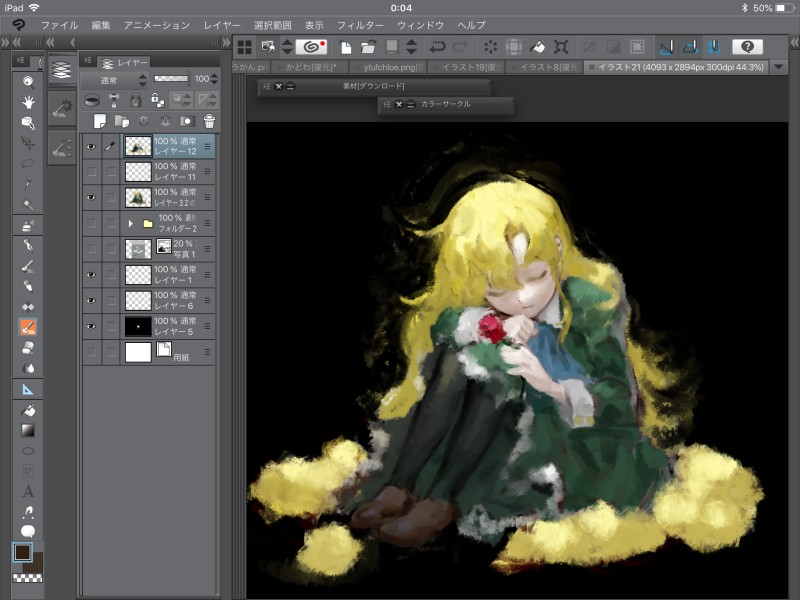Open Clip Studio spiral icon
Screen dimensions: 800x600
pos(311,47)
